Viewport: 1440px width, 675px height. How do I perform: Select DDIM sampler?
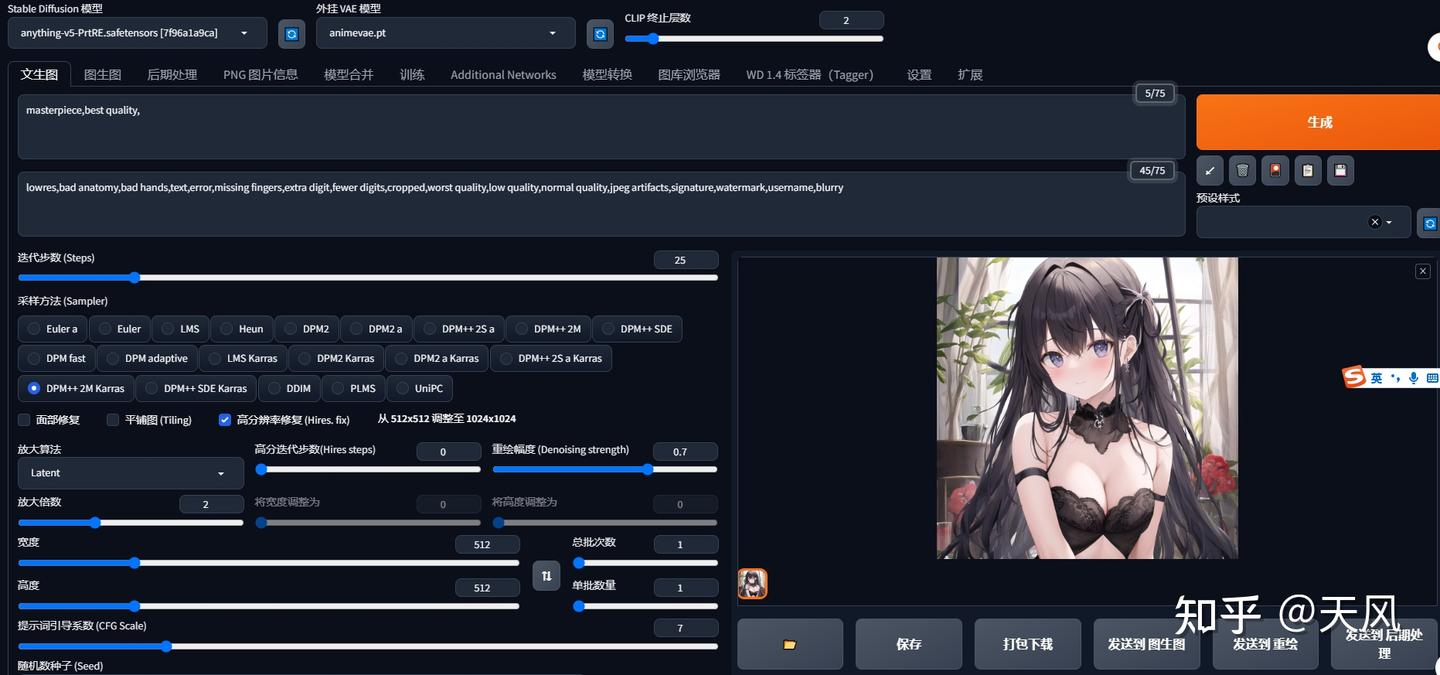289,388
